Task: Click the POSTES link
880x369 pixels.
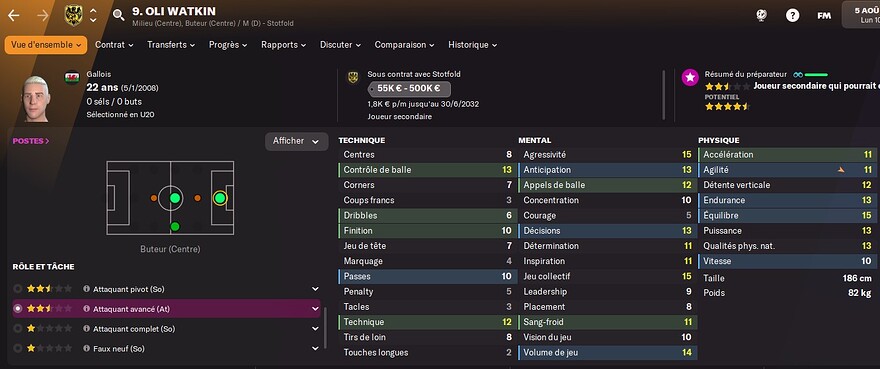Action: coord(31,141)
